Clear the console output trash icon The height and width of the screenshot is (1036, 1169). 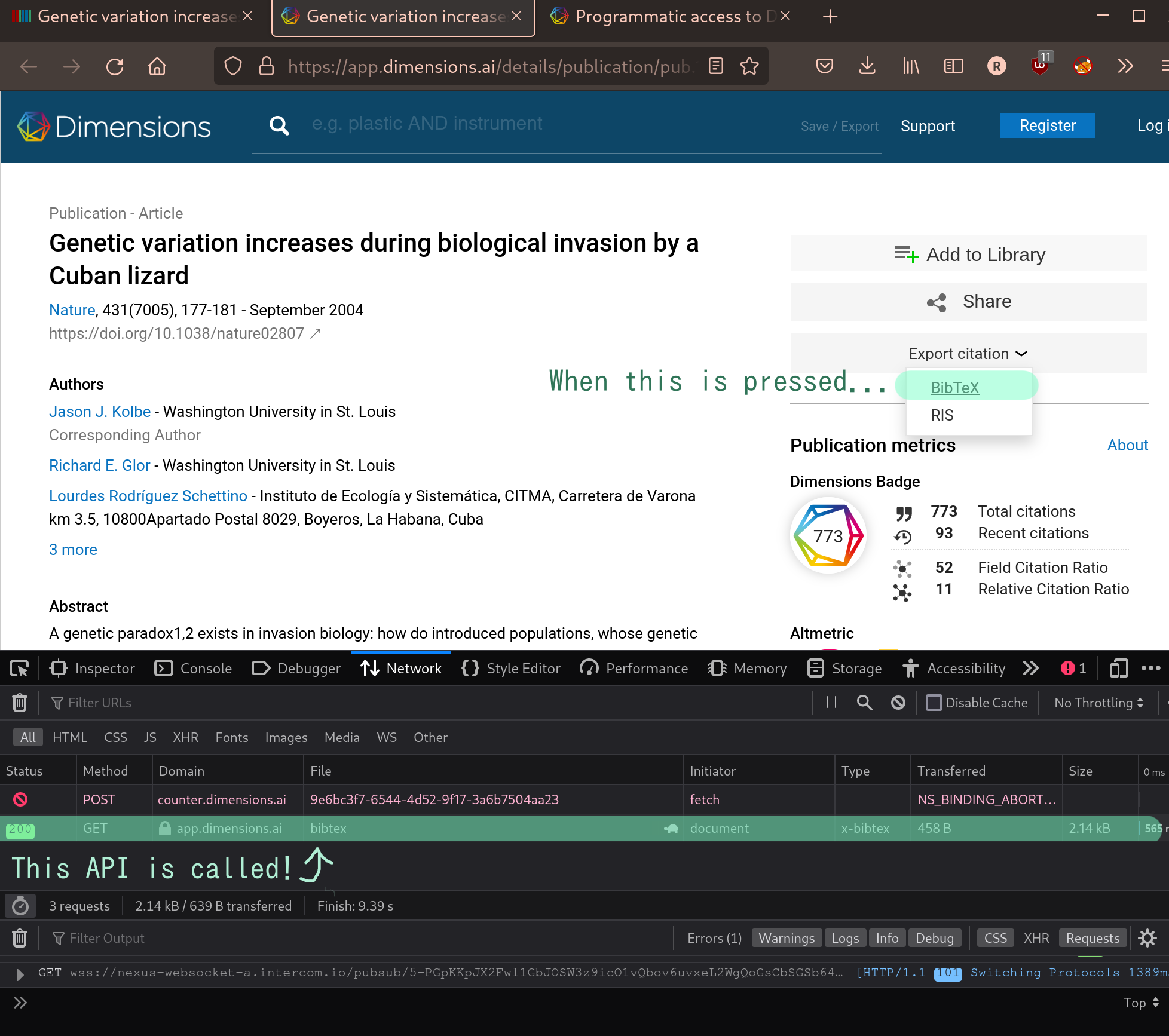point(20,939)
